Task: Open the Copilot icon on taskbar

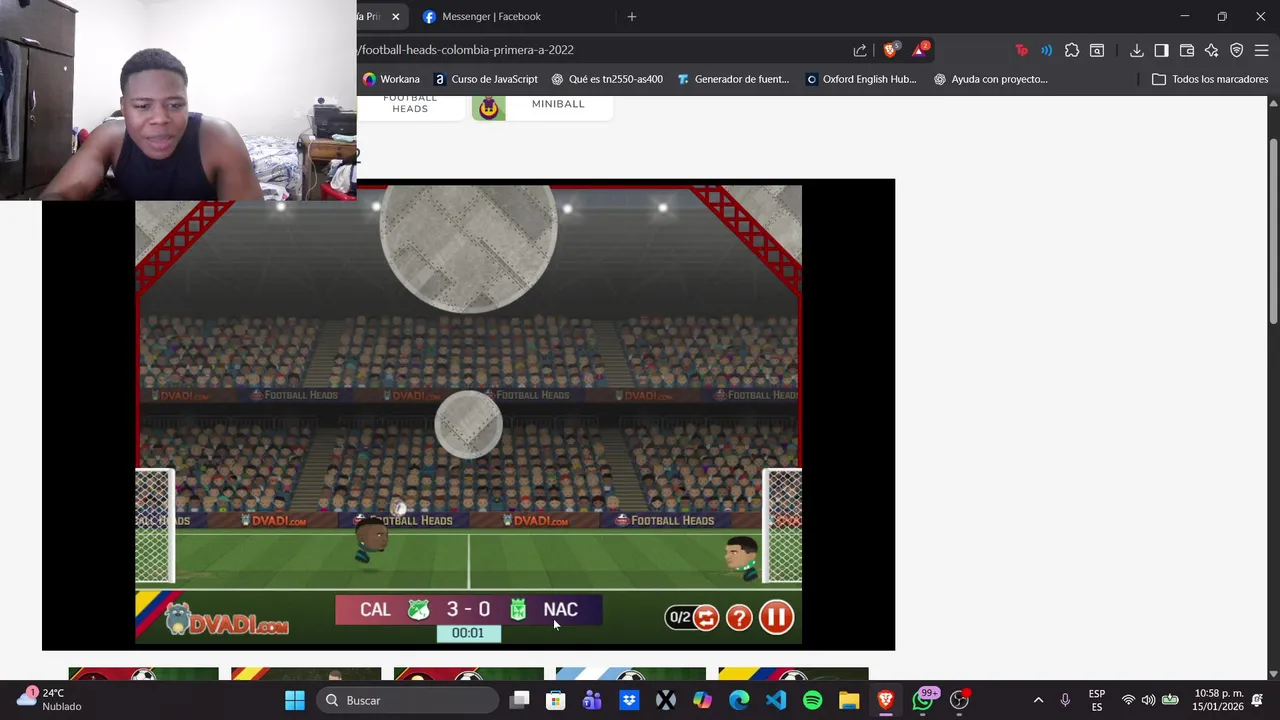Action: [x=702, y=700]
